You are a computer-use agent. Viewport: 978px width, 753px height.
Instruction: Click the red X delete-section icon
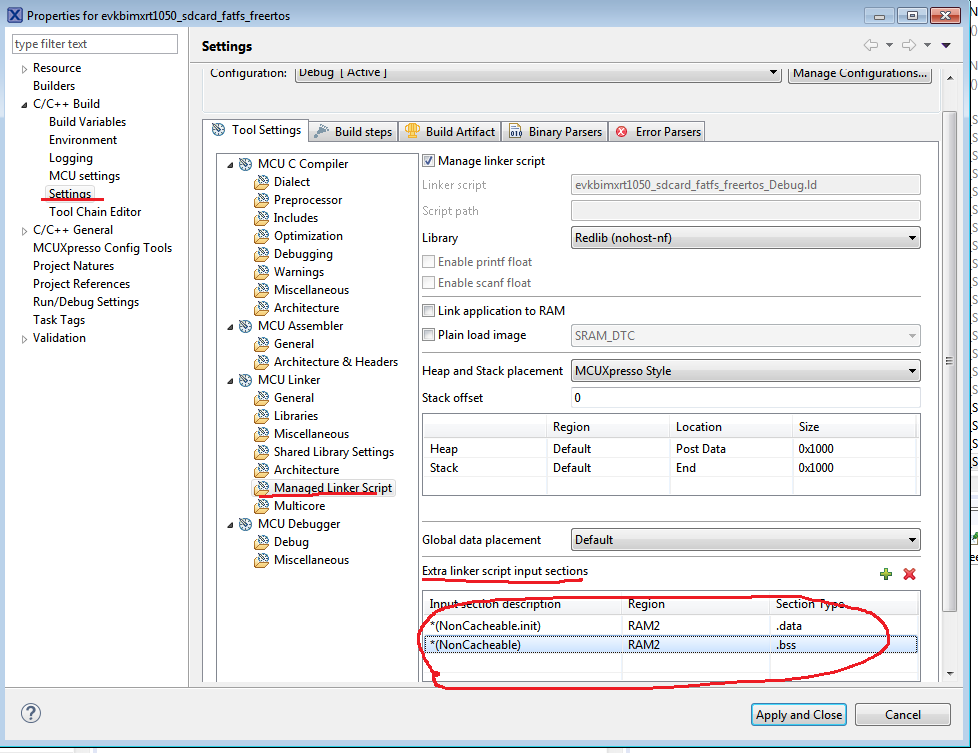point(909,574)
